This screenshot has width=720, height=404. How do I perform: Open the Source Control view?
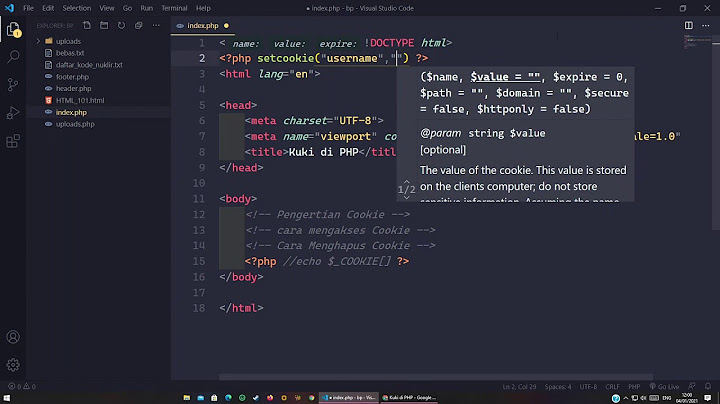pyautogui.click(x=13, y=84)
